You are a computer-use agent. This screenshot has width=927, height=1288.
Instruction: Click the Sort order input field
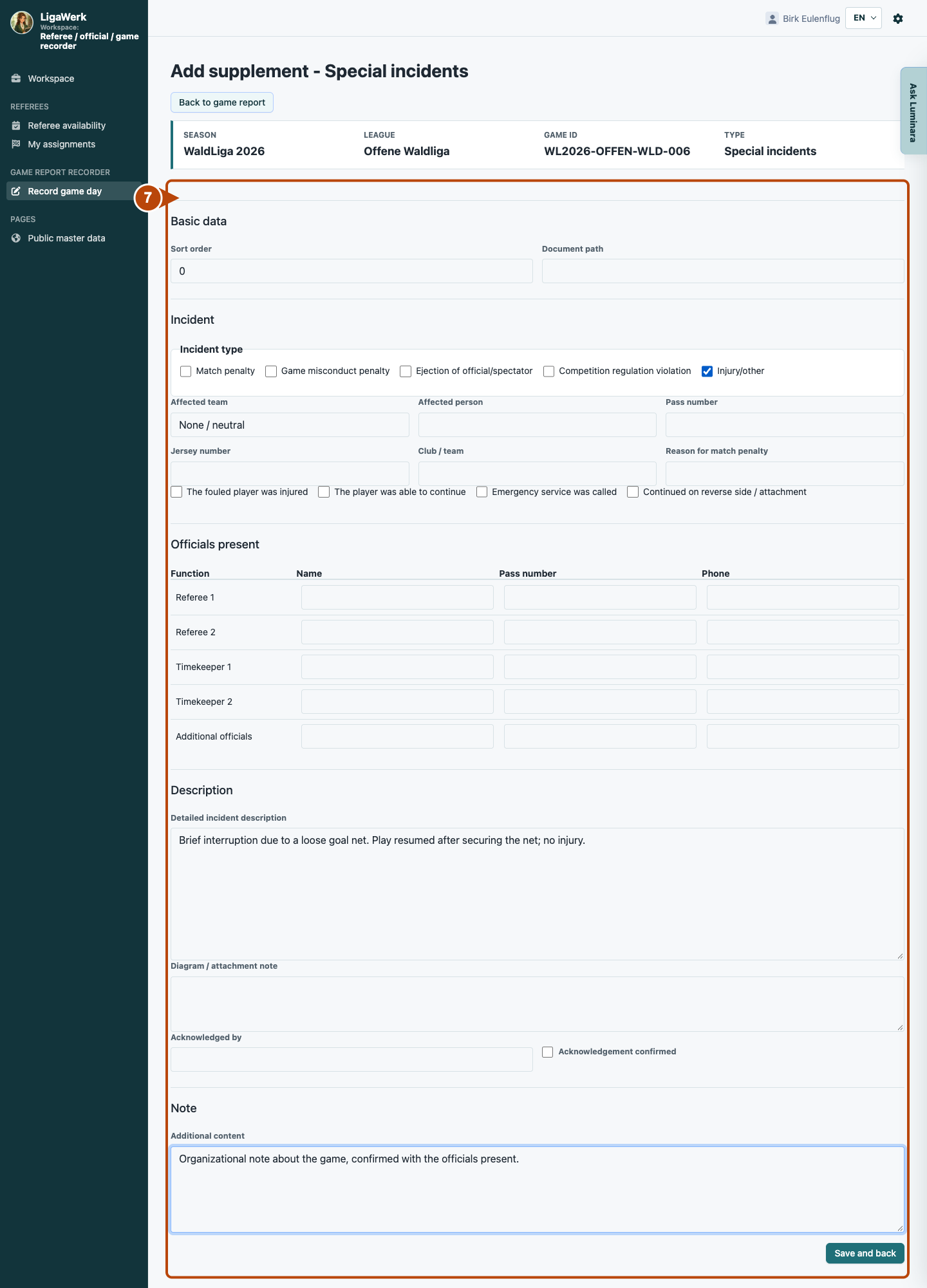coord(351,271)
